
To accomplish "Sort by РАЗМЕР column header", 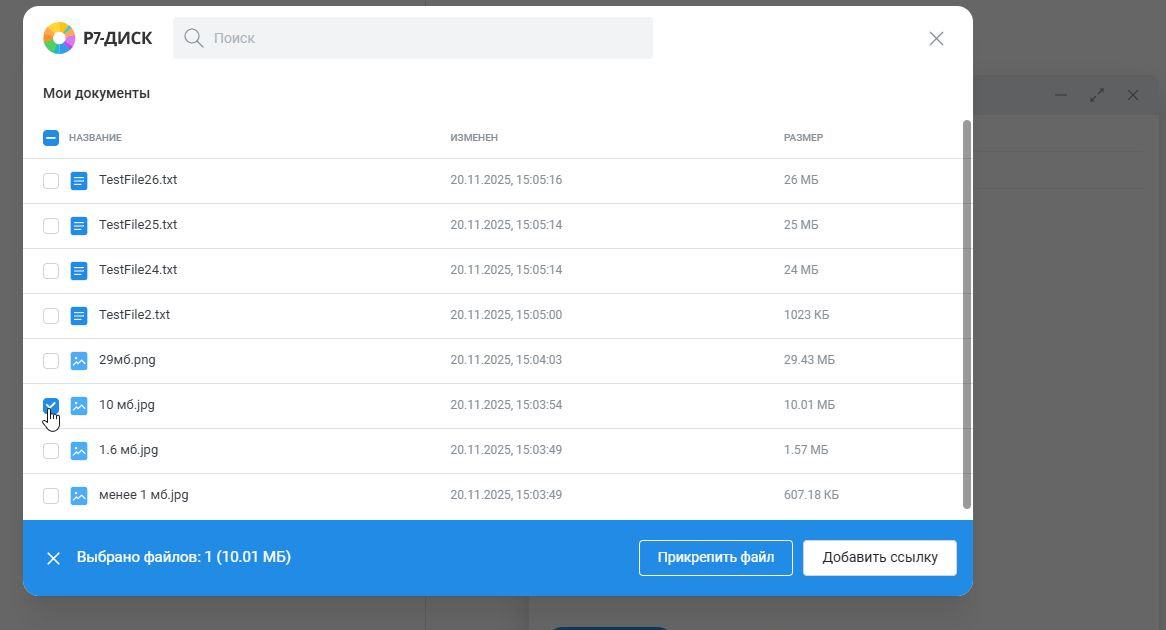I will (x=803, y=138).
